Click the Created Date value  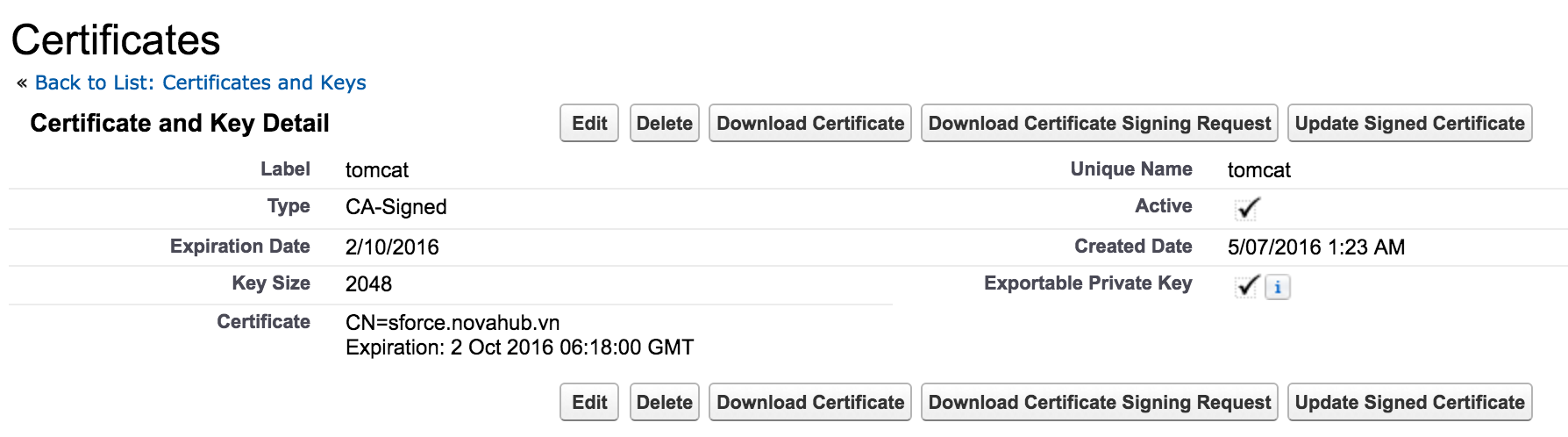point(1315,247)
